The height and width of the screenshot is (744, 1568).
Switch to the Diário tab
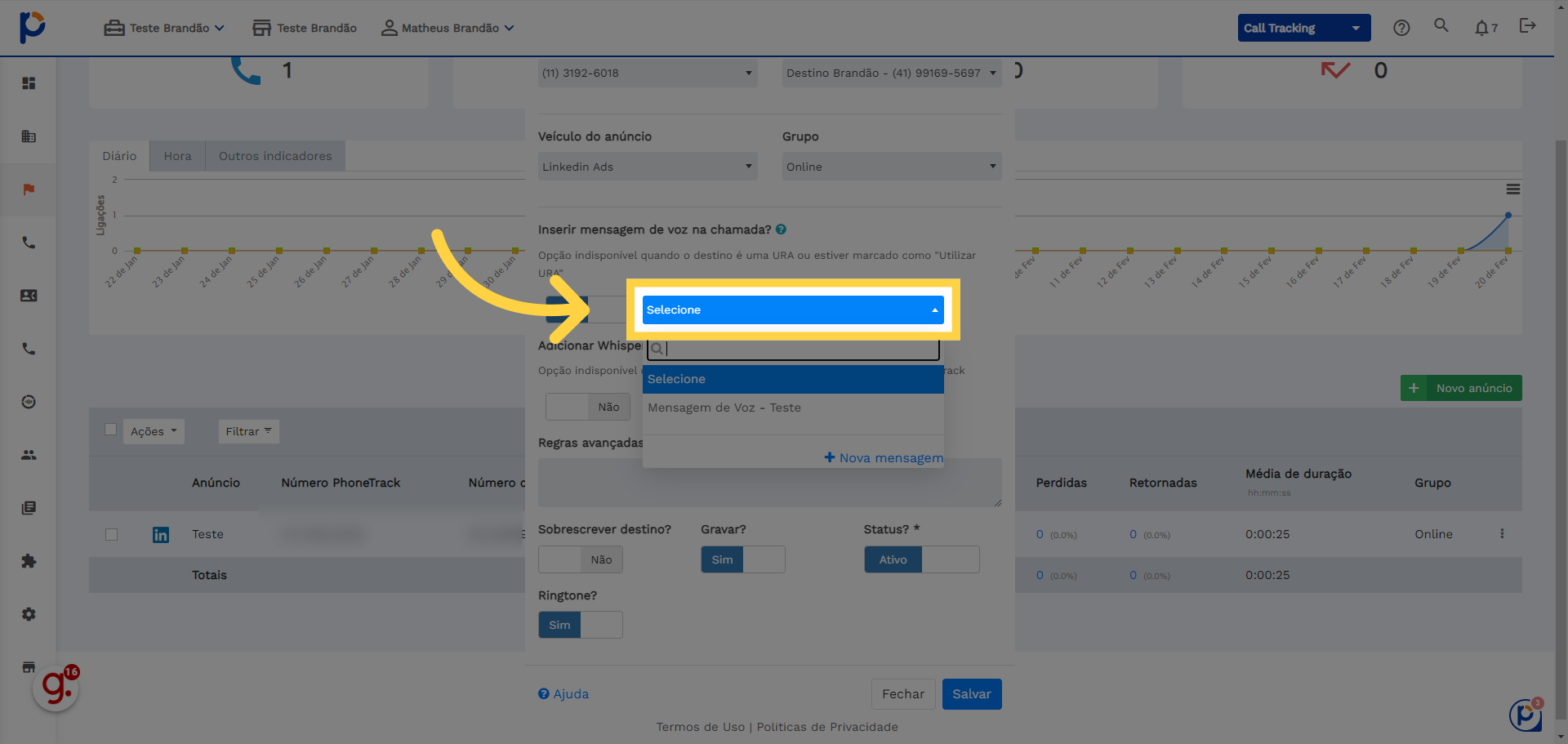(x=119, y=156)
